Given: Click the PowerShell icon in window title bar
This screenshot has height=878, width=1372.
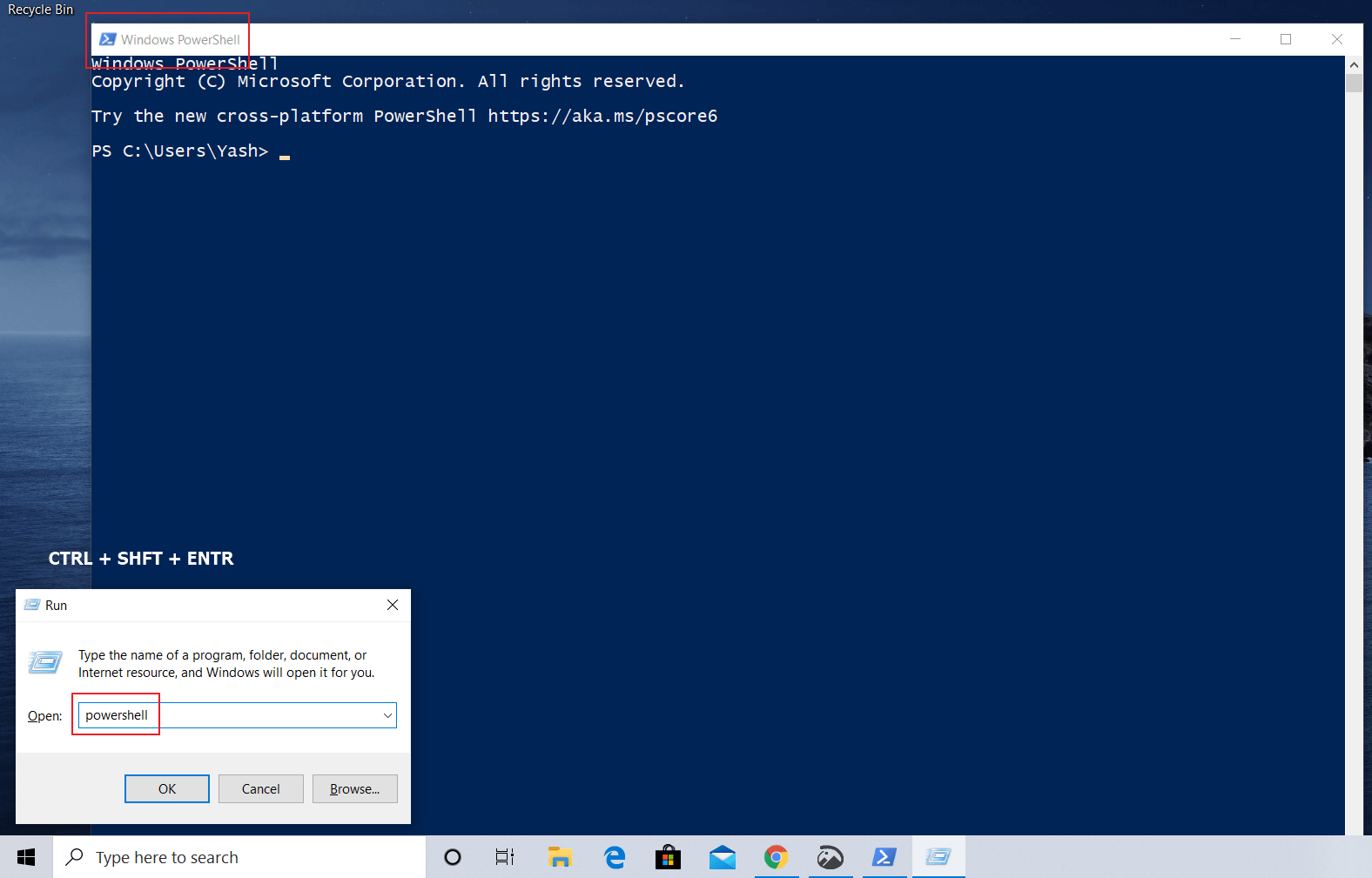Looking at the screenshot, I should [x=108, y=39].
